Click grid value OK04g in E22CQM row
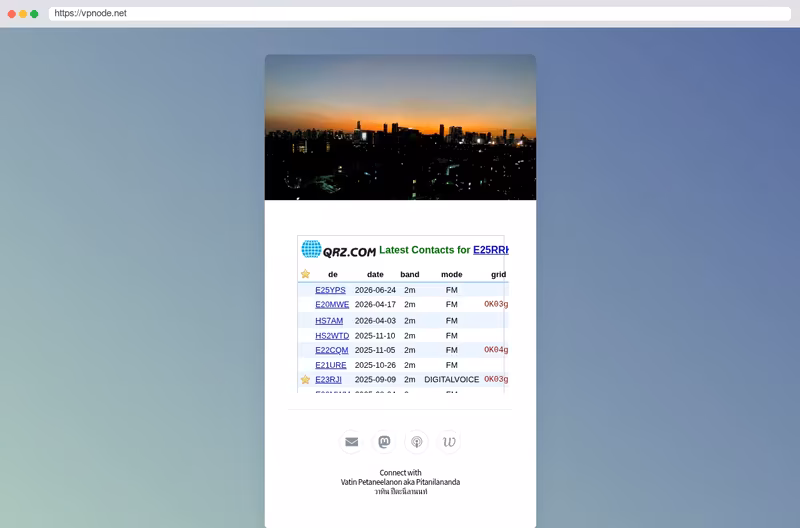800x528 pixels. (x=496, y=349)
